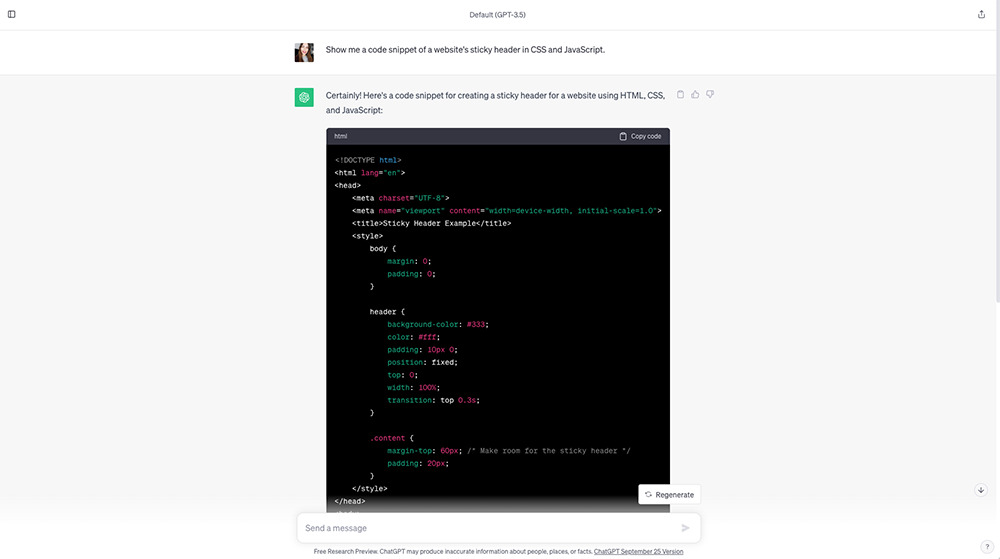Click the background-color: #333 line

438,324
